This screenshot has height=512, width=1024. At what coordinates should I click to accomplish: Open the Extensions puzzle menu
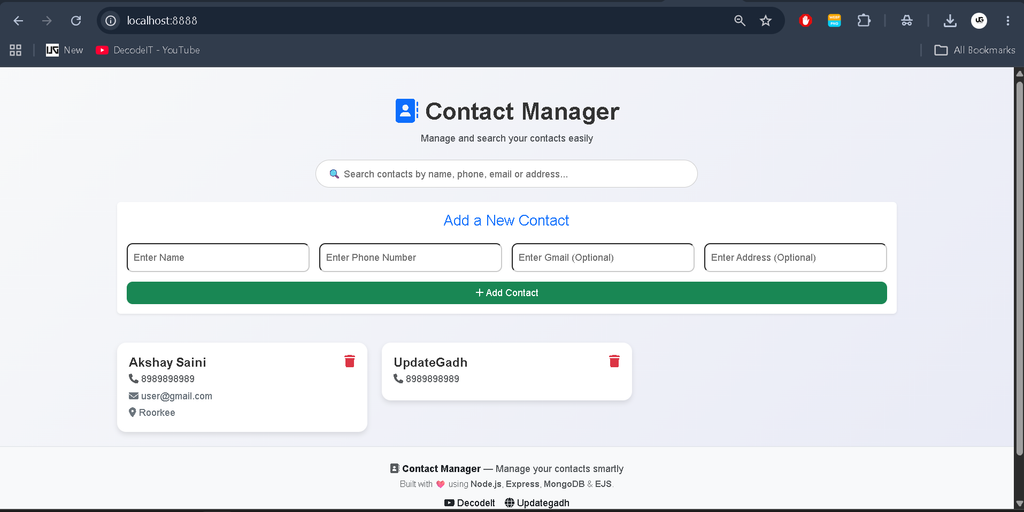[x=863, y=21]
